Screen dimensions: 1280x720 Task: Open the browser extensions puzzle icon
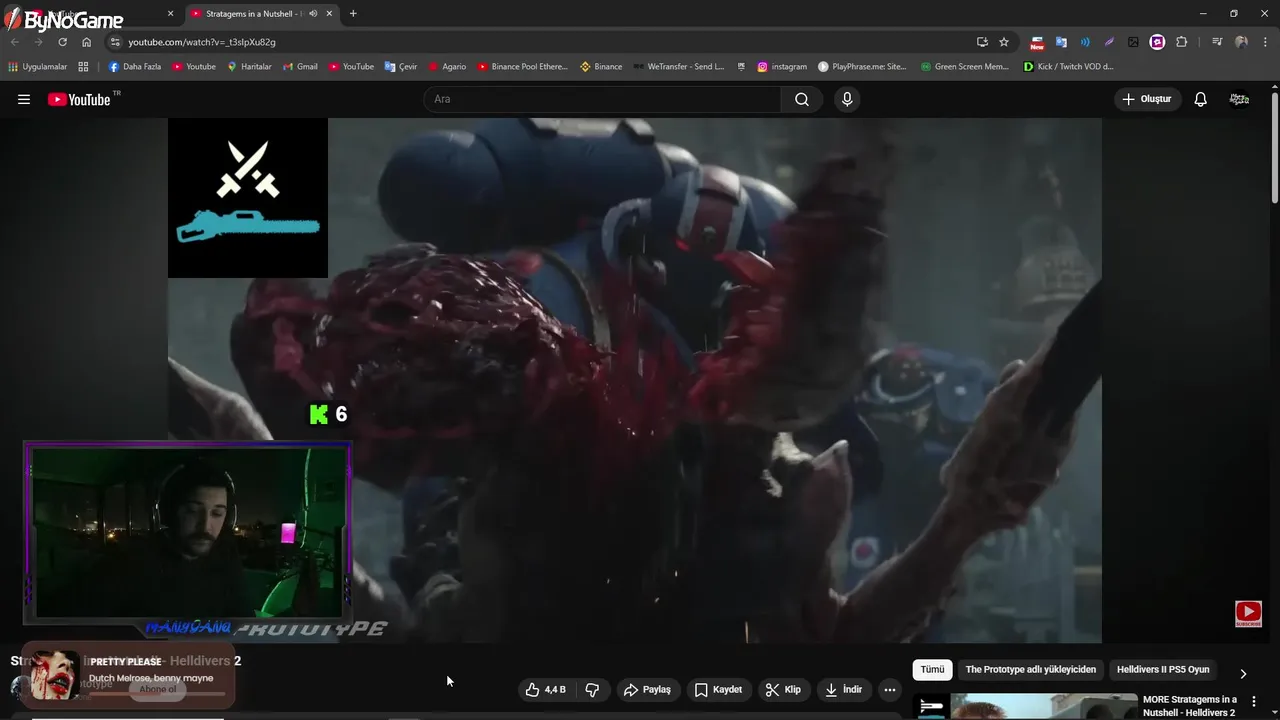pyautogui.click(x=1181, y=42)
